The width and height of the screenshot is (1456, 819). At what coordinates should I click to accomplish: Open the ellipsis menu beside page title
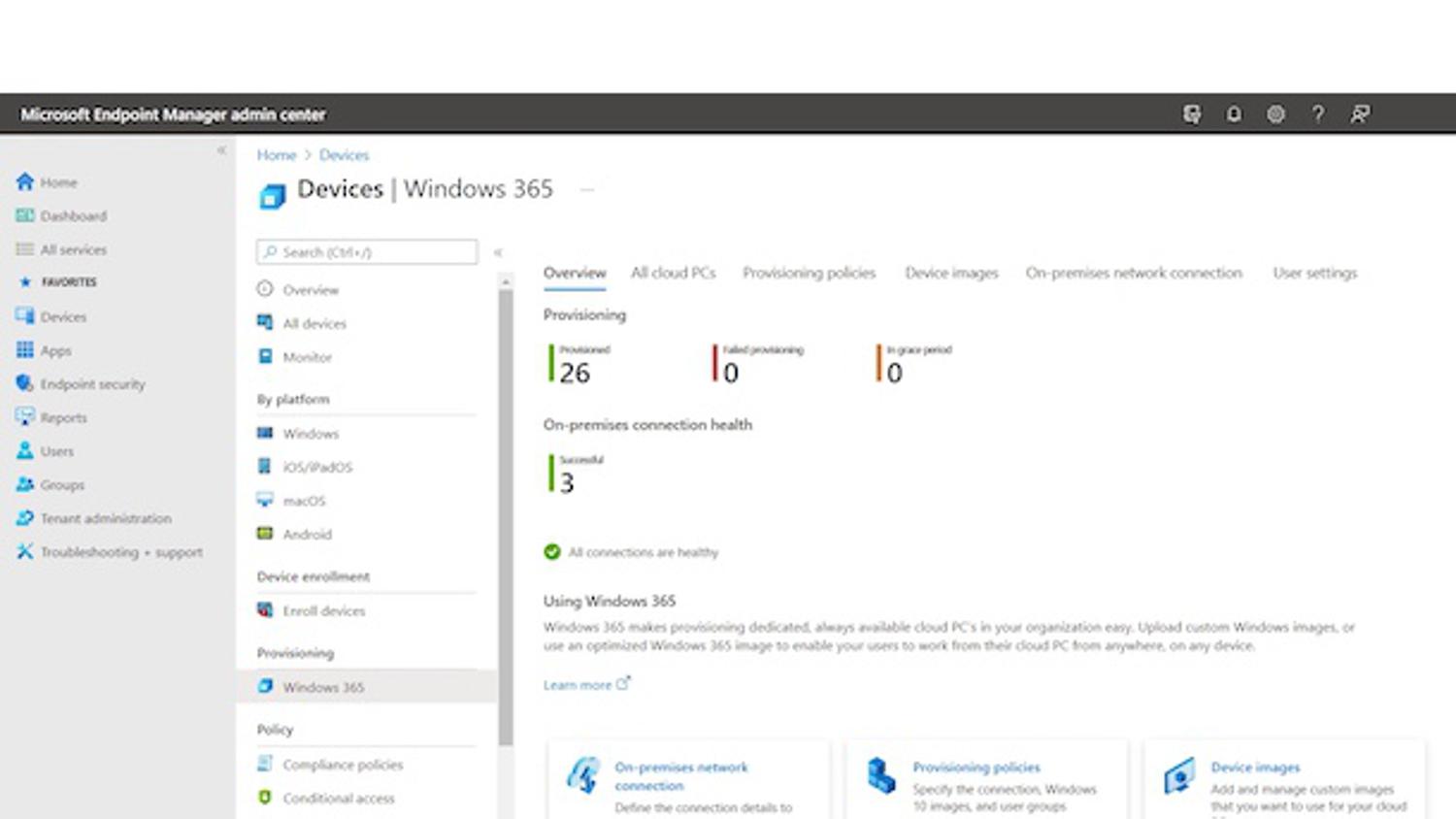click(x=587, y=190)
